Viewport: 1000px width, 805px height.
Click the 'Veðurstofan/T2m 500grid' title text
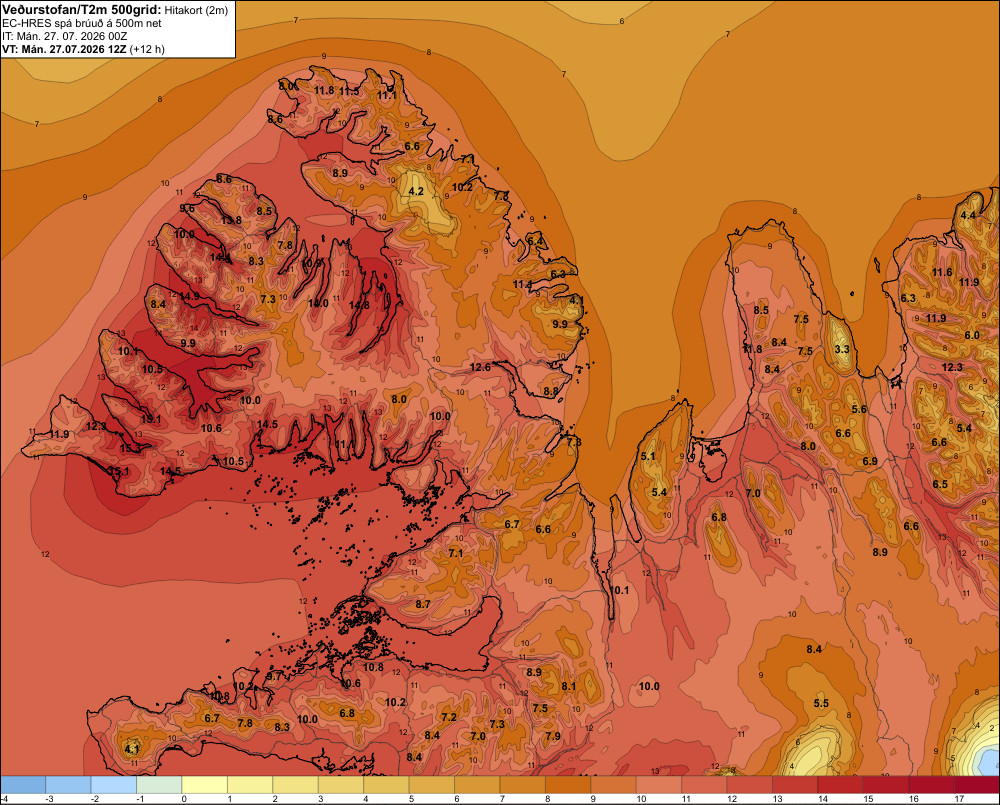(82, 10)
